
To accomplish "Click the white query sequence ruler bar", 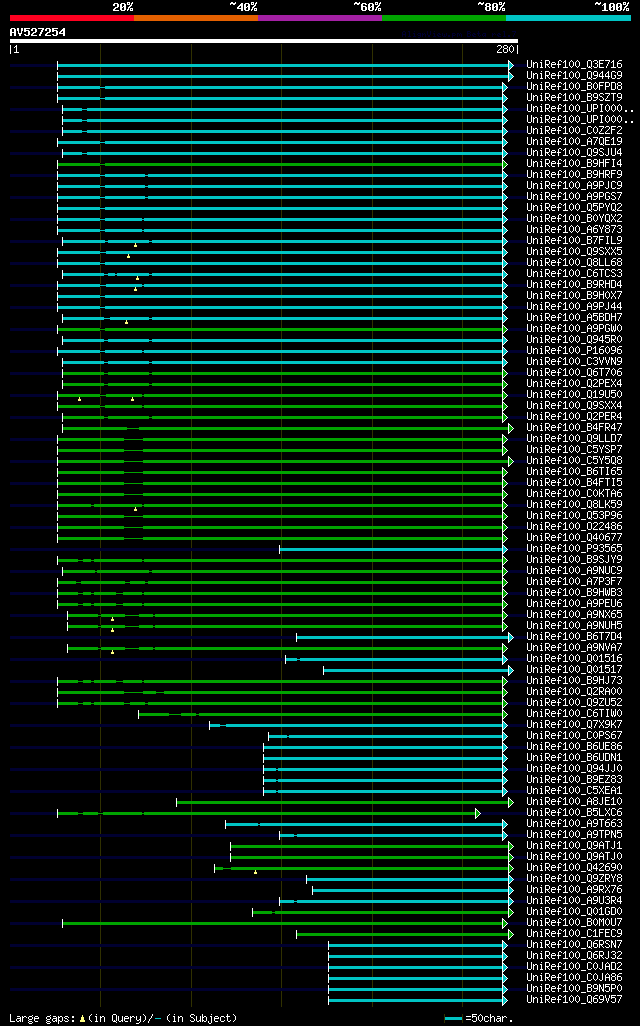I will (264, 41).
